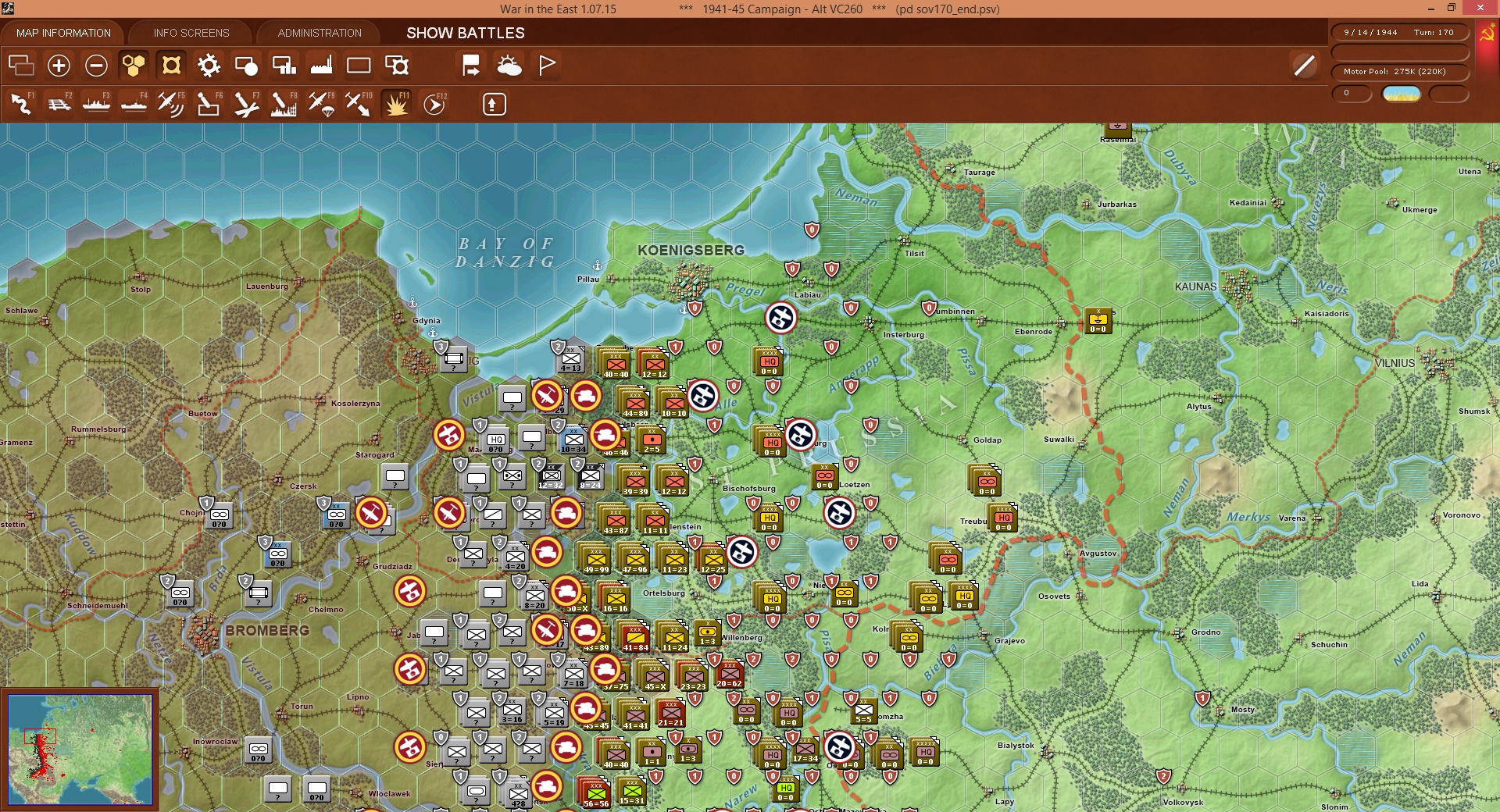The width and height of the screenshot is (1500, 812).
Task: Switch to the Map Information tab
Action: 63,33
